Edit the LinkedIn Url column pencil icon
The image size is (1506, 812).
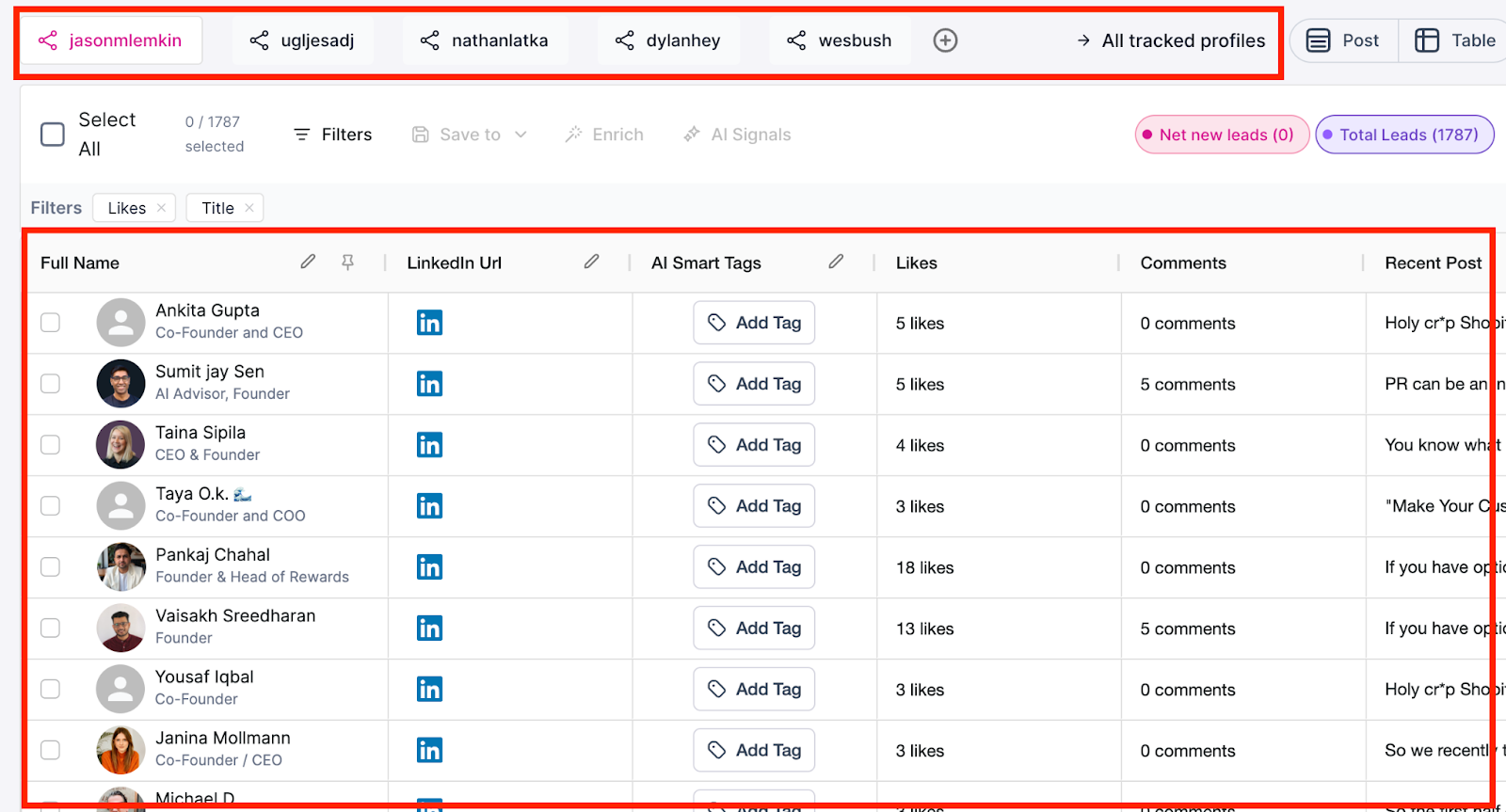coord(591,262)
